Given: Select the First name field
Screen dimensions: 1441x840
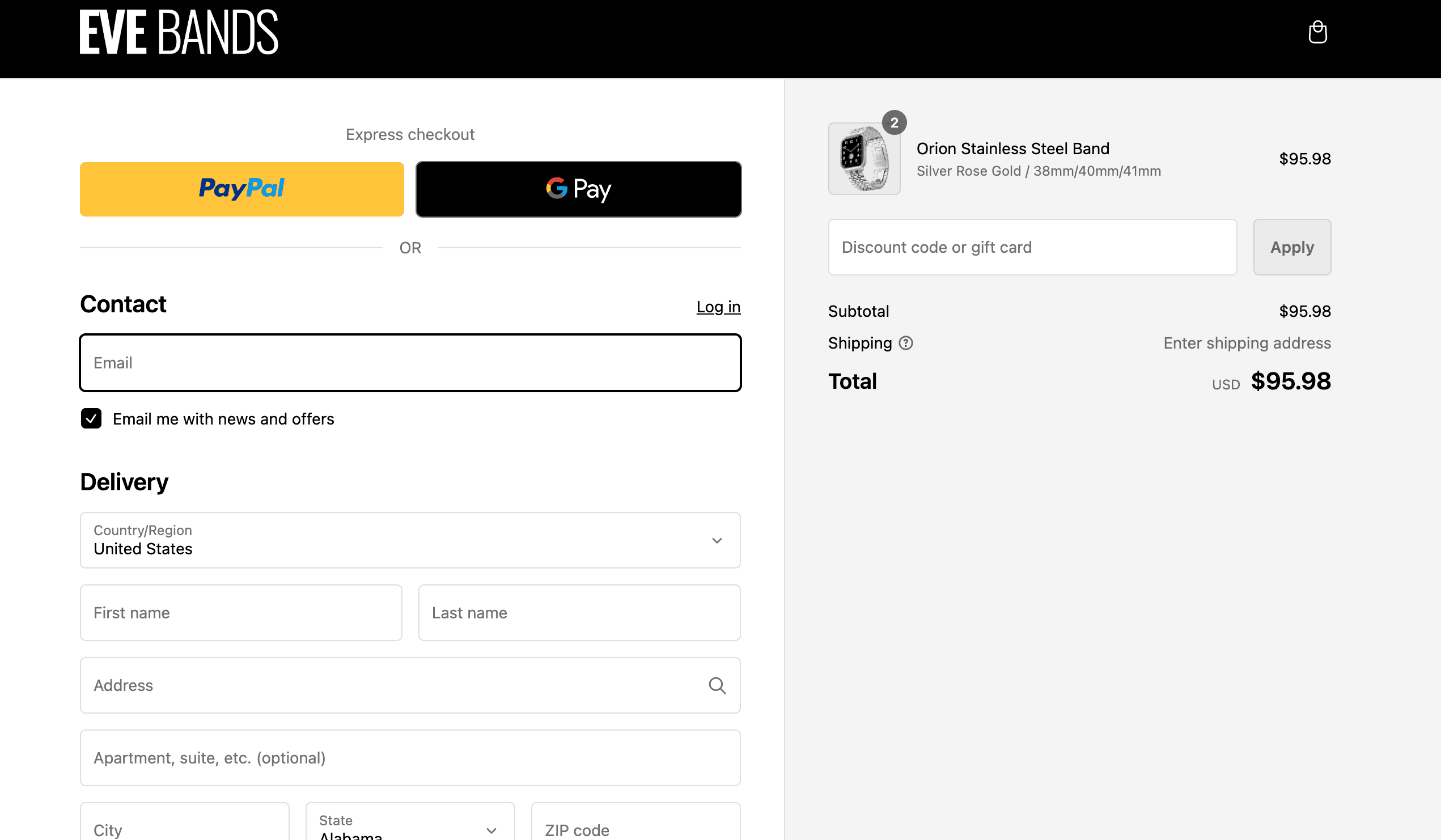Looking at the screenshot, I should point(241,612).
